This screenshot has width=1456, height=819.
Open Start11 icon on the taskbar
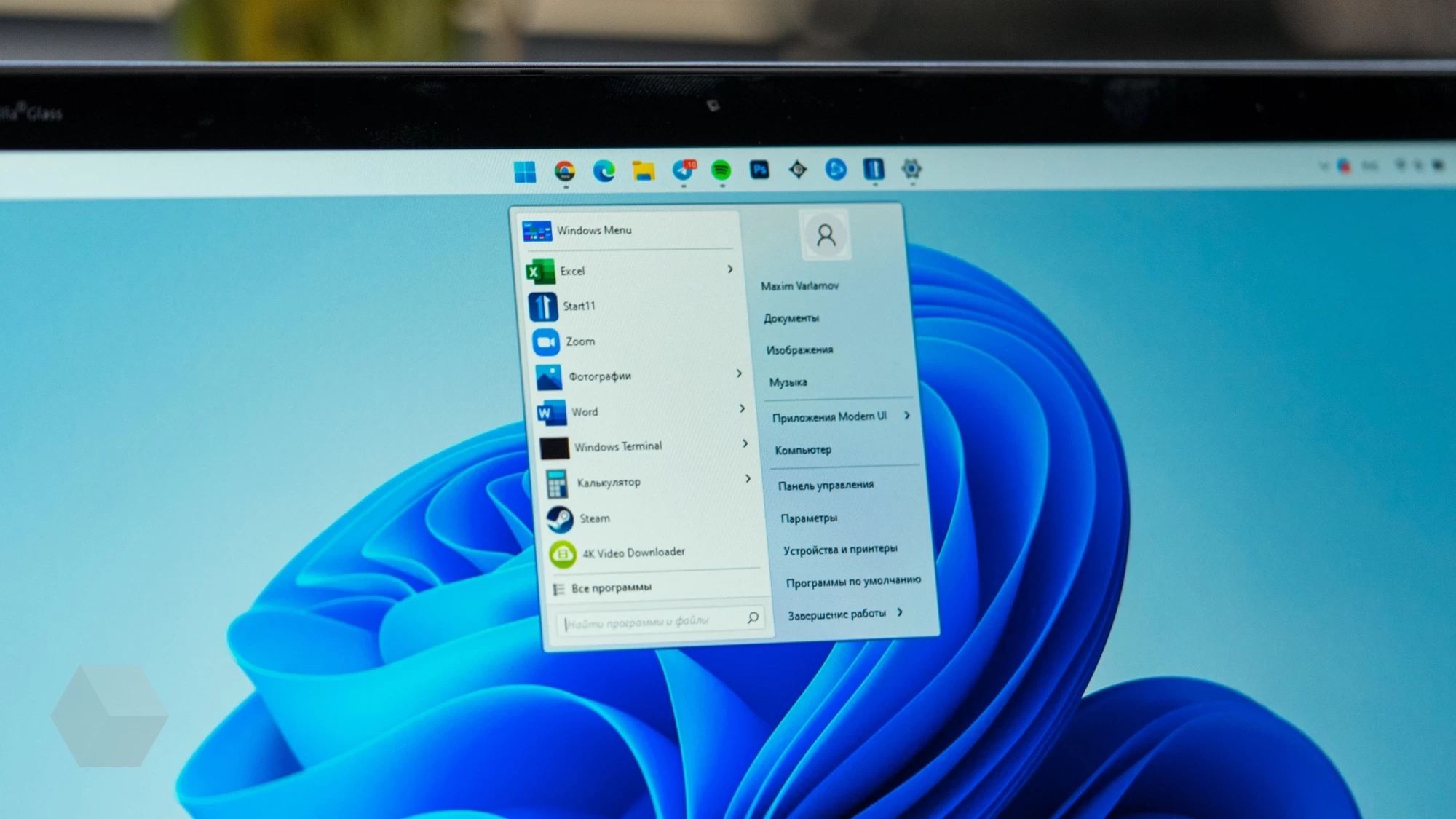(874, 169)
